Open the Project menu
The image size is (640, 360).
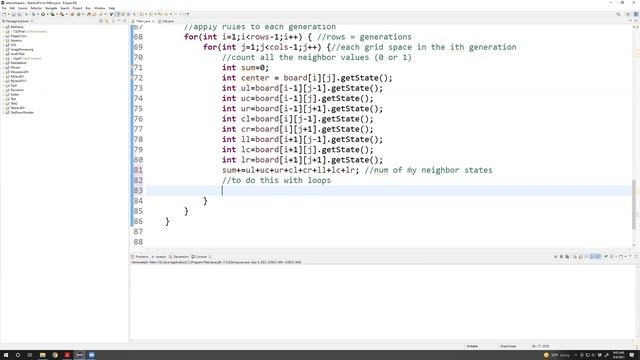(77, 8)
